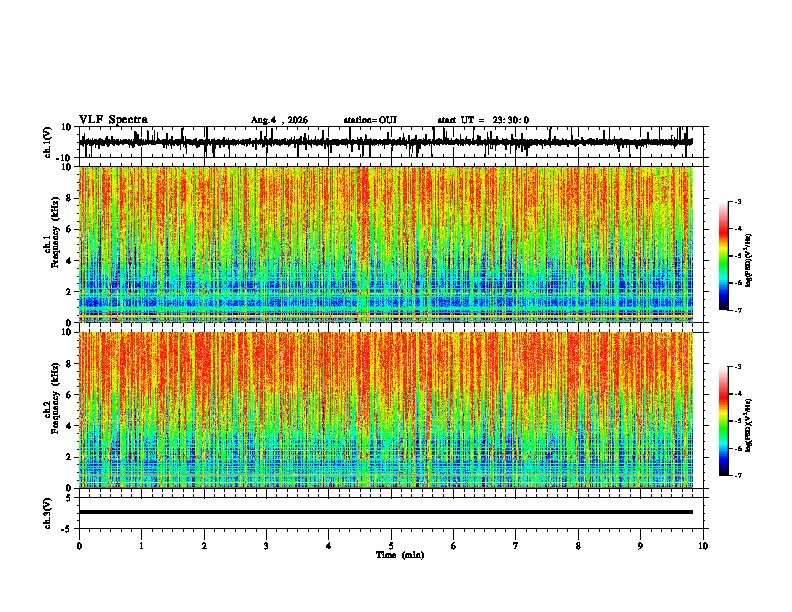Click time axis tick label "3"

pyautogui.click(x=266, y=546)
